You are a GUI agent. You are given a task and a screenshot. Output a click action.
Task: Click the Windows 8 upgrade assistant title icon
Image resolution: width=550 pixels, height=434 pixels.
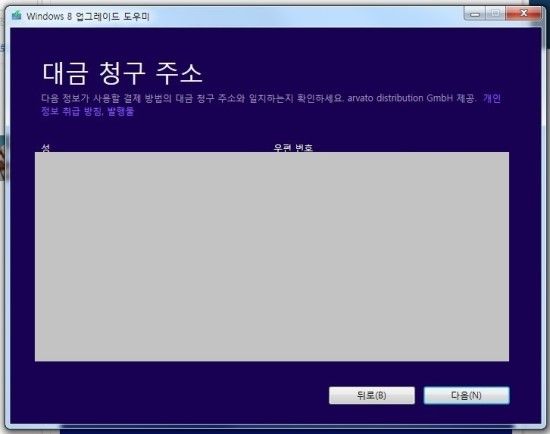(16, 16)
